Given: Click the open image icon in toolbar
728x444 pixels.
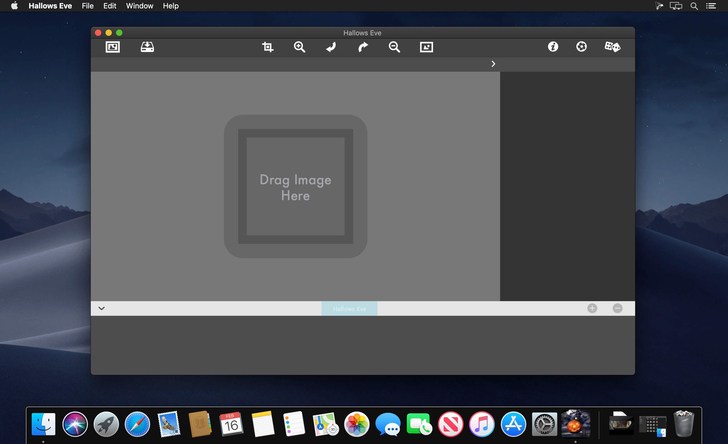Looking at the screenshot, I should pyautogui.click(x=113, y=47).
